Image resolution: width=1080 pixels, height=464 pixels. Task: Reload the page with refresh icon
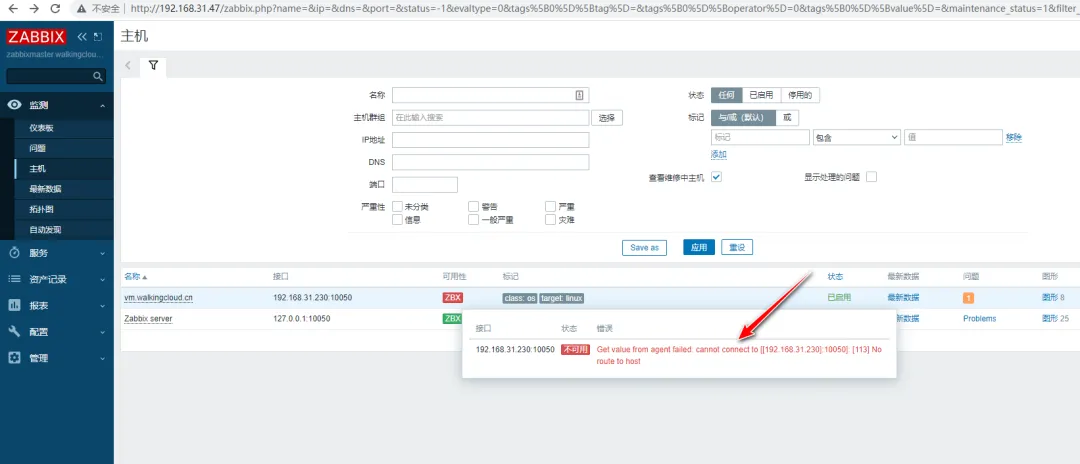(56, 9)
